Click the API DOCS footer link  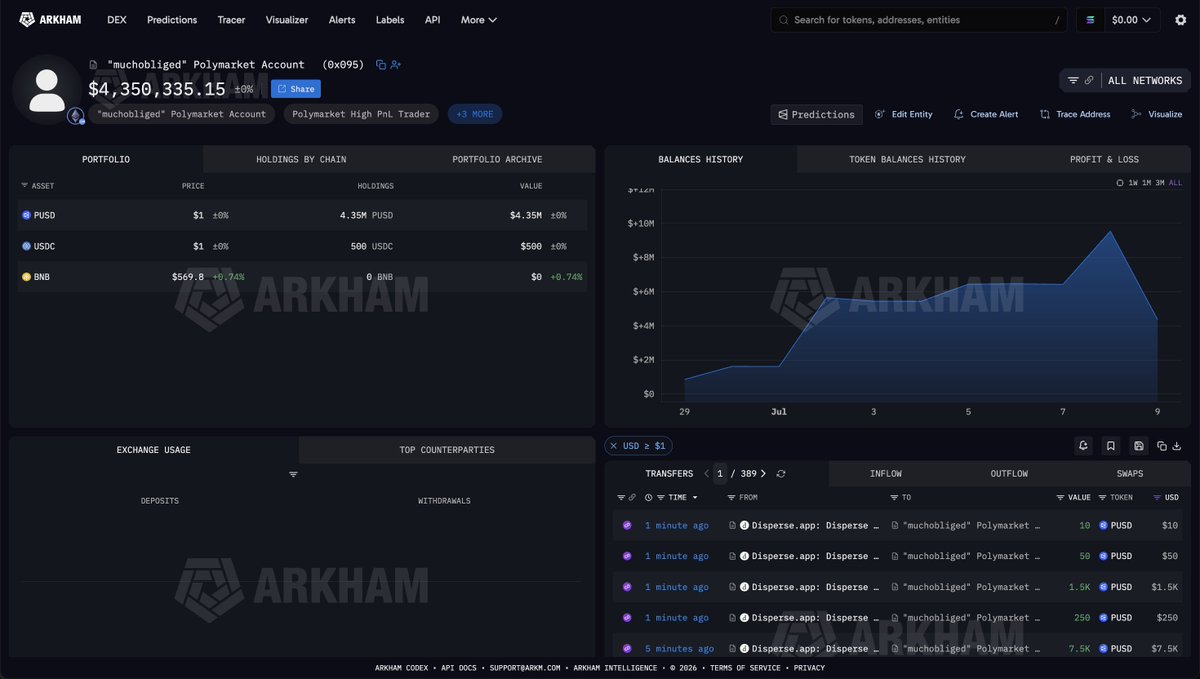tap(459, 668)
